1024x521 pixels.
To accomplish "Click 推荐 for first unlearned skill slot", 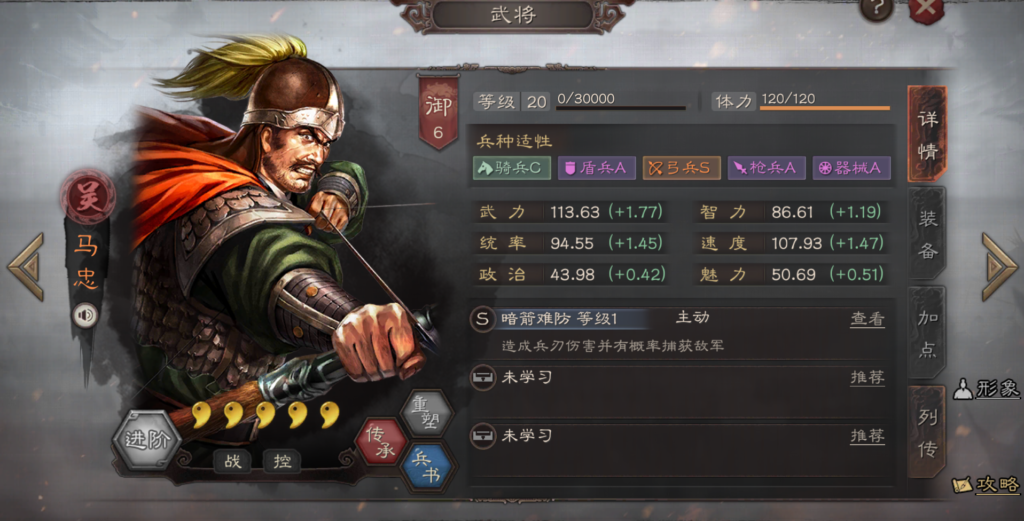I will [x=867, y=377].
